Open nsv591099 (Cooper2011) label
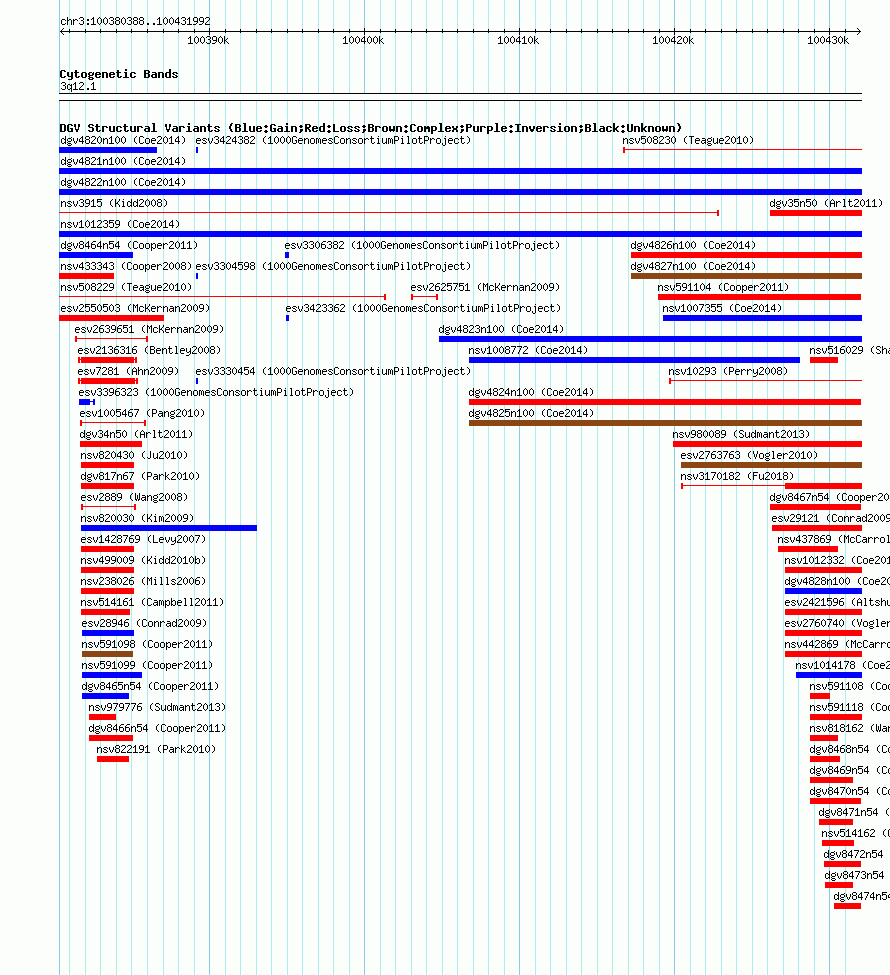890x975 pixels. point(147,666)
